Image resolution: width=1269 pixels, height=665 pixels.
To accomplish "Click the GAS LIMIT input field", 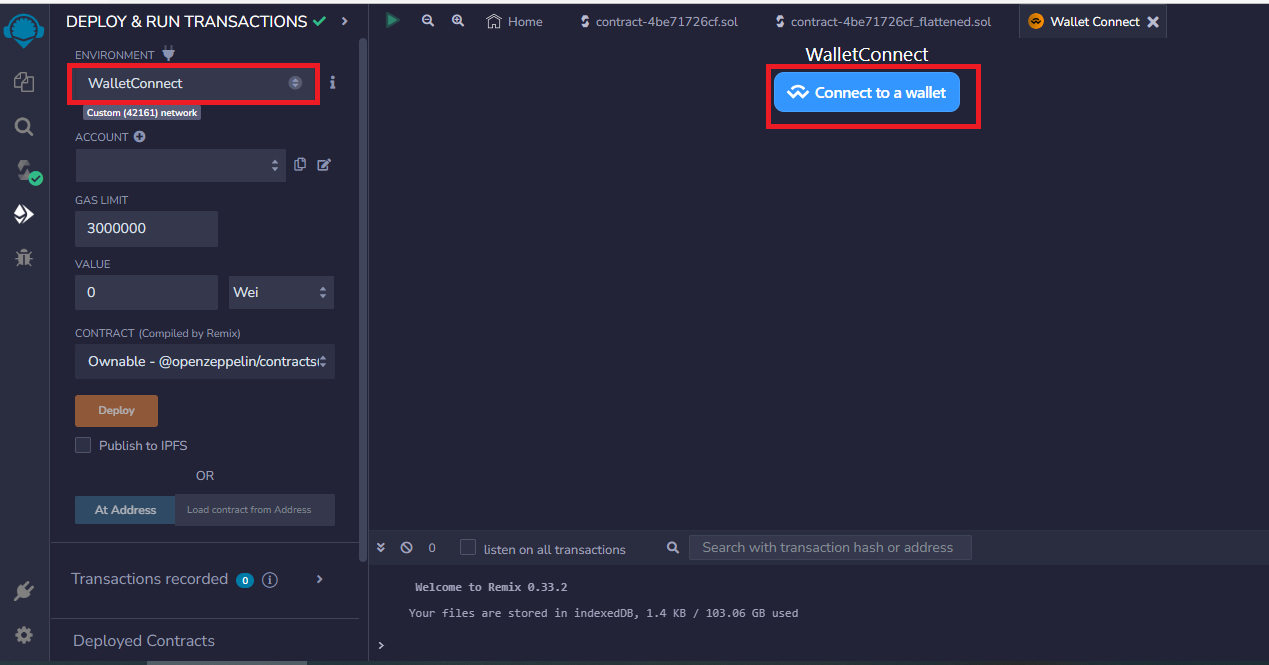I will coord(146,228).
